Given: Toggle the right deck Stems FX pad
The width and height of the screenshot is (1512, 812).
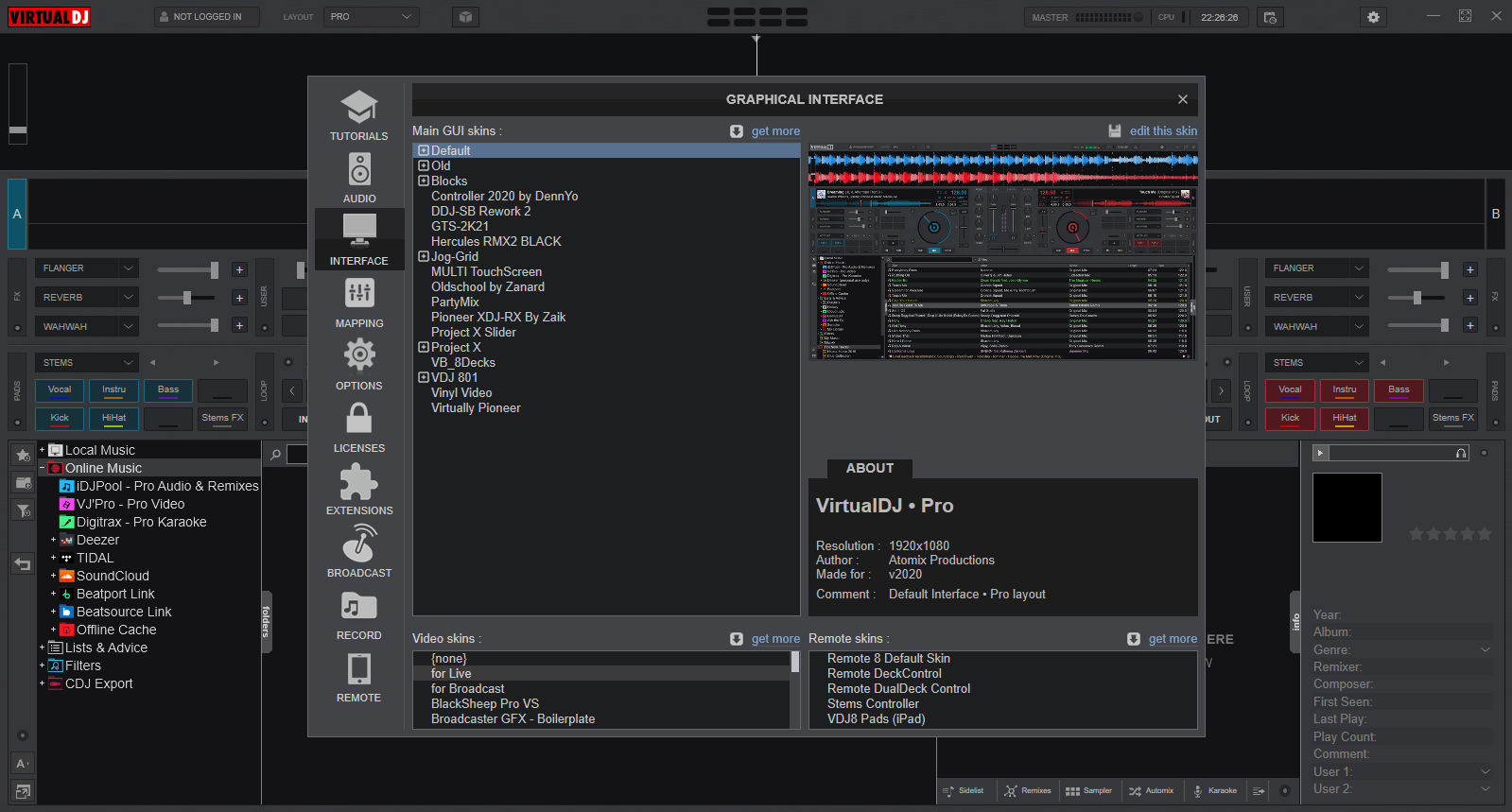Looking at the screenshot, I should pos(1452,419).
